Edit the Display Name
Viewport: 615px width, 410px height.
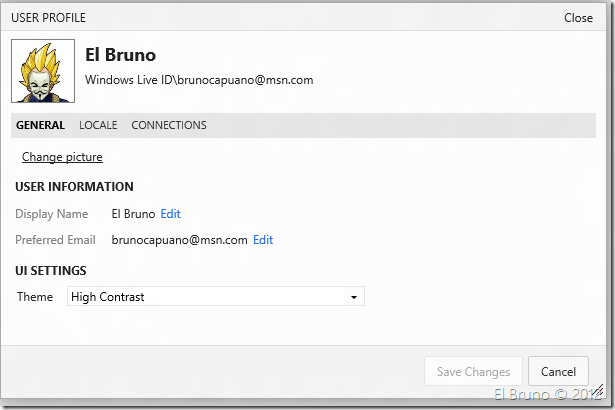click(x=171, y=214)
